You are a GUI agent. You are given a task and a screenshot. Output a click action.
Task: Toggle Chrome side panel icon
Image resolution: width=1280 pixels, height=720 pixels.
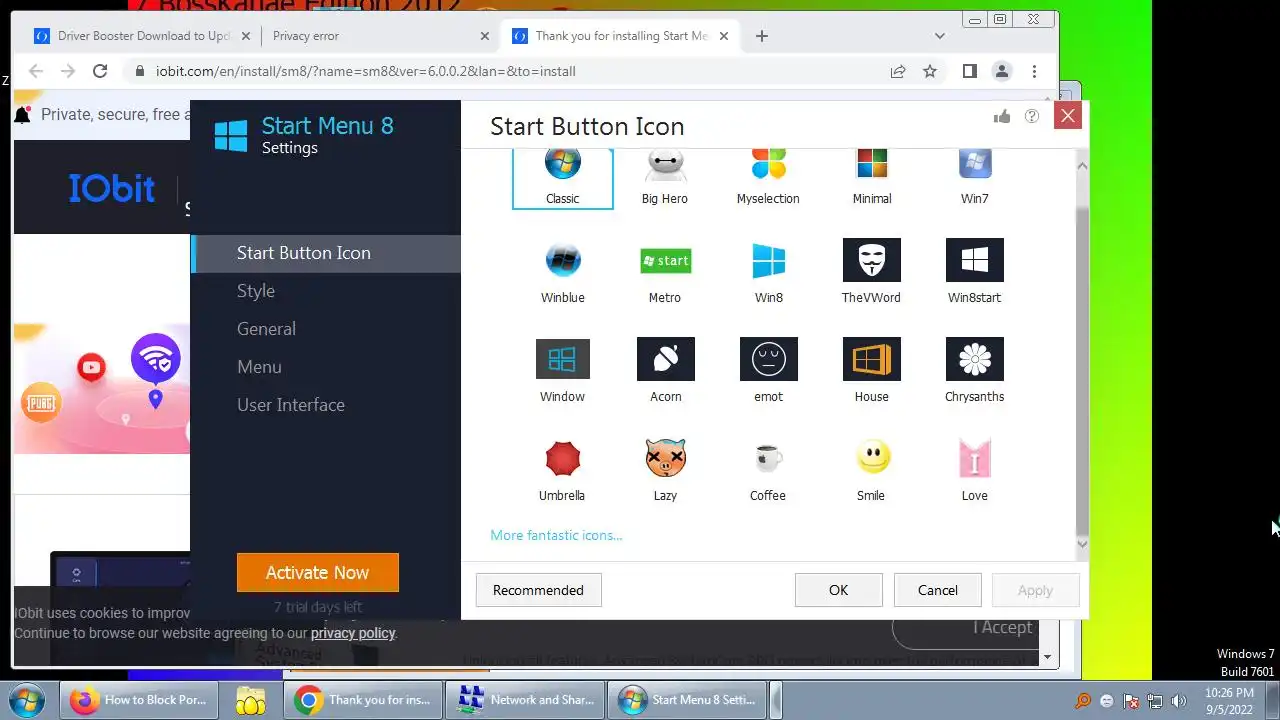pyautogui.click(x=969, y=71)
